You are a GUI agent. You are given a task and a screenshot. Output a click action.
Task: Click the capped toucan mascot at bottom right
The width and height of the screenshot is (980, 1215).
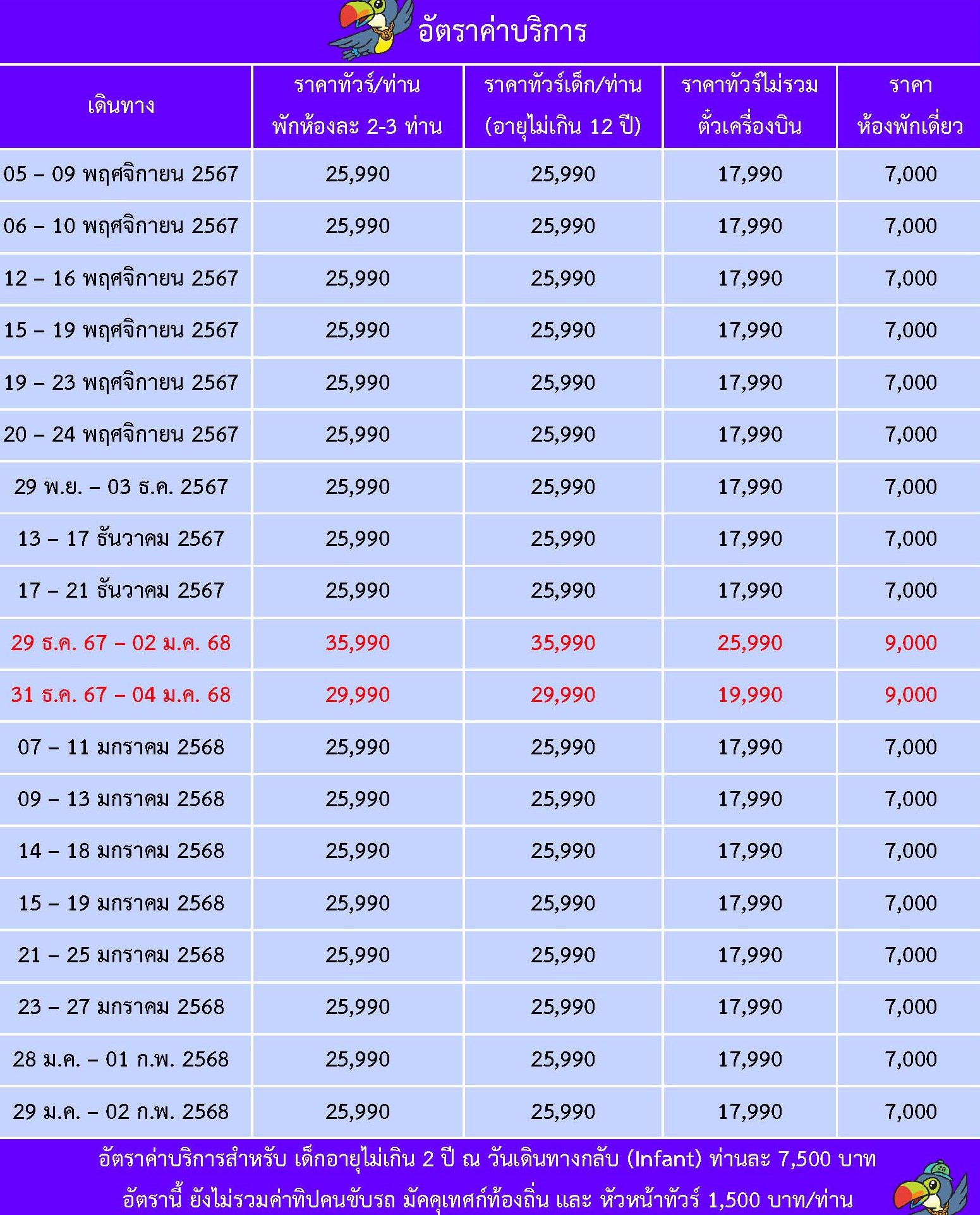click(x=929, y=1188)
